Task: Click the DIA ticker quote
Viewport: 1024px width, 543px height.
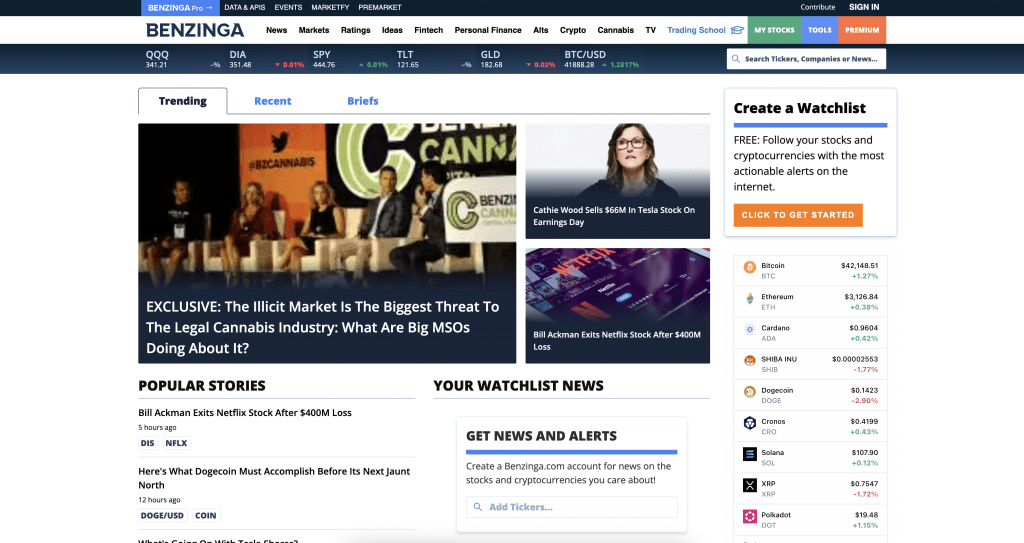Action: point(266,59)
